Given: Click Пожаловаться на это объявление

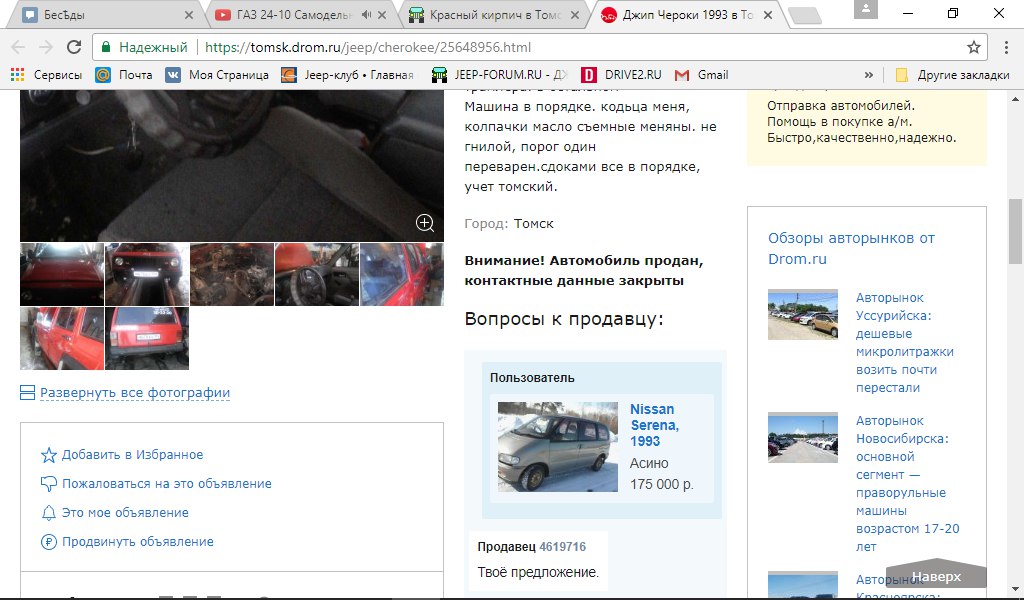Looking at the screenshot, I should tap(167, 484).
